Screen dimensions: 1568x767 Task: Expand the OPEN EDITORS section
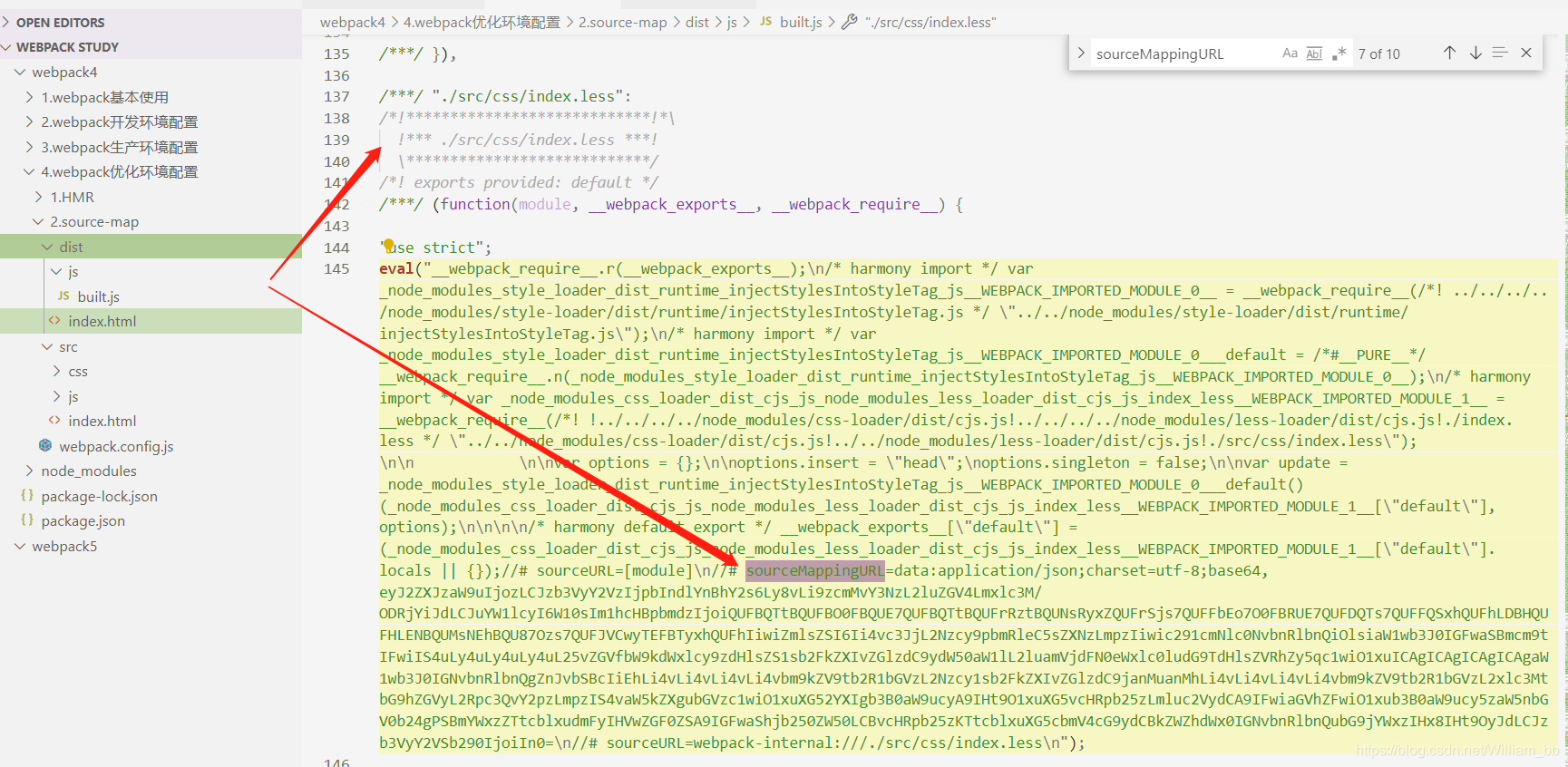coord(7,22)
